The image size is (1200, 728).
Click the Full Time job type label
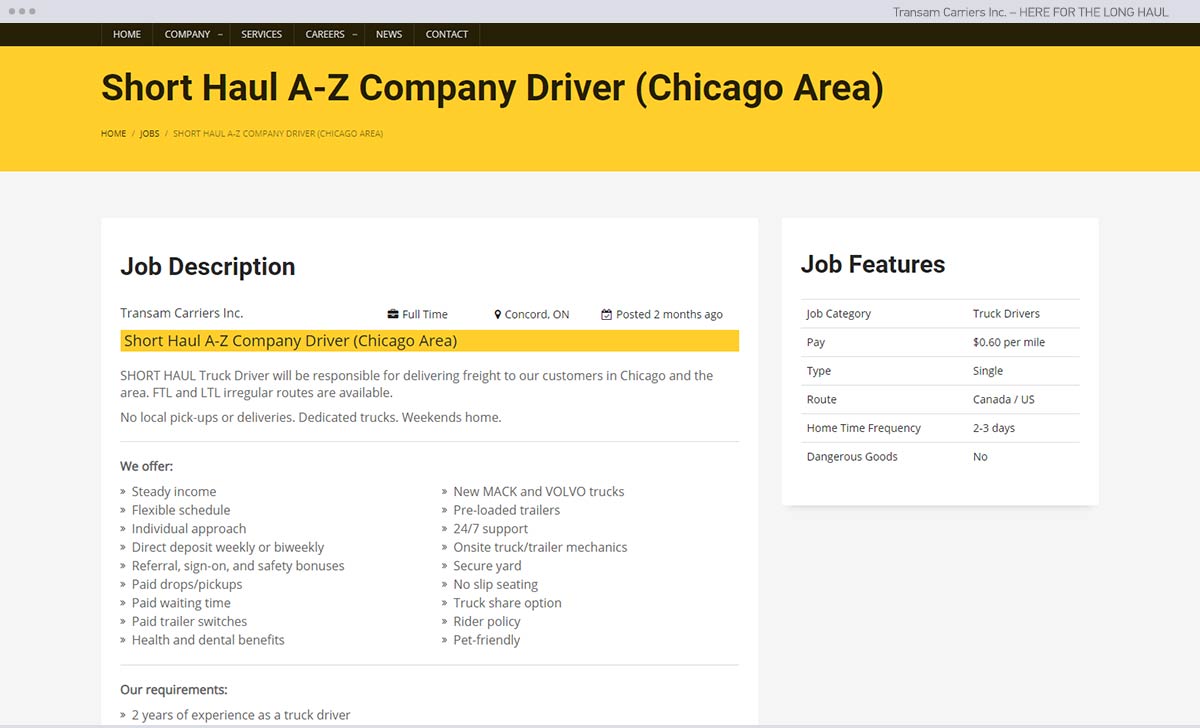tap(425, 314)
